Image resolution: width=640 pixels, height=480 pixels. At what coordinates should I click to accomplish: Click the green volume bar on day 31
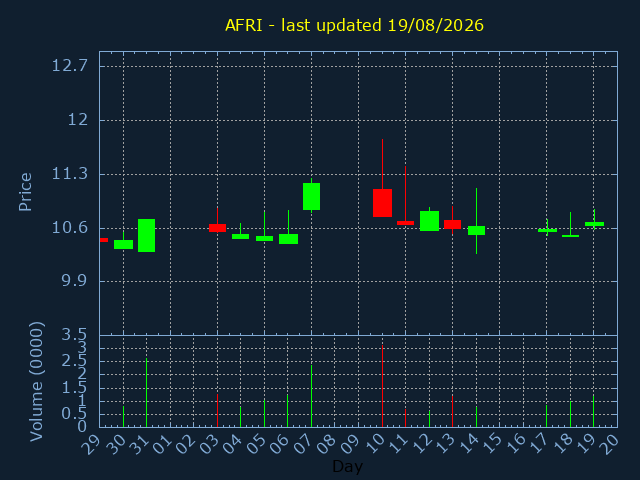[147, 393]
